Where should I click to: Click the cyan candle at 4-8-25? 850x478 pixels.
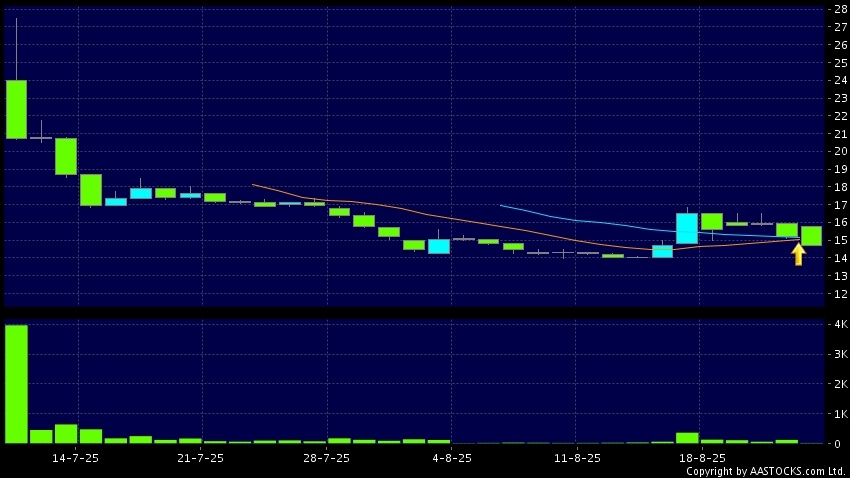point(439,247)
